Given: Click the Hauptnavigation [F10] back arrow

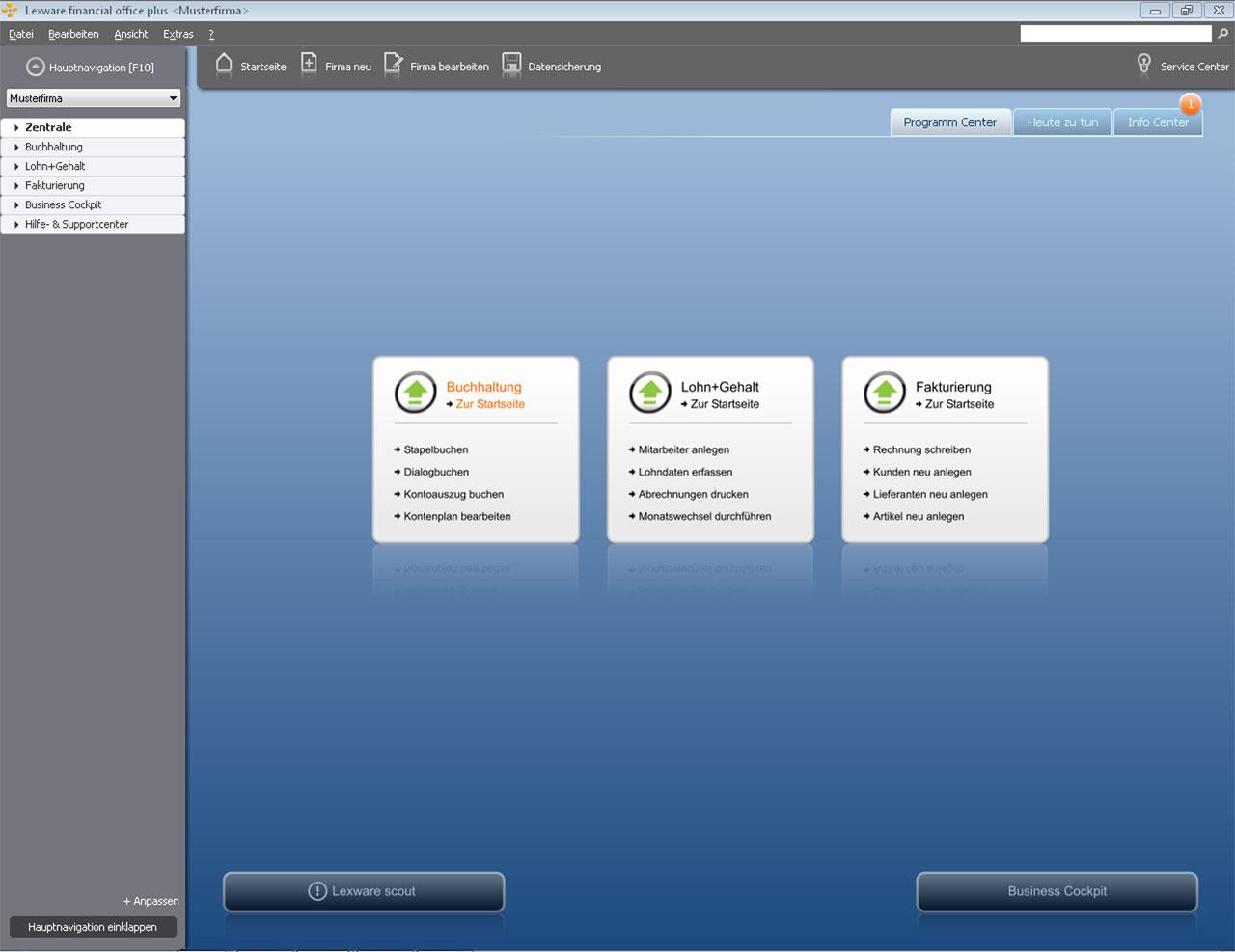Looking at the screenshot, I should (x=35, y=67).
